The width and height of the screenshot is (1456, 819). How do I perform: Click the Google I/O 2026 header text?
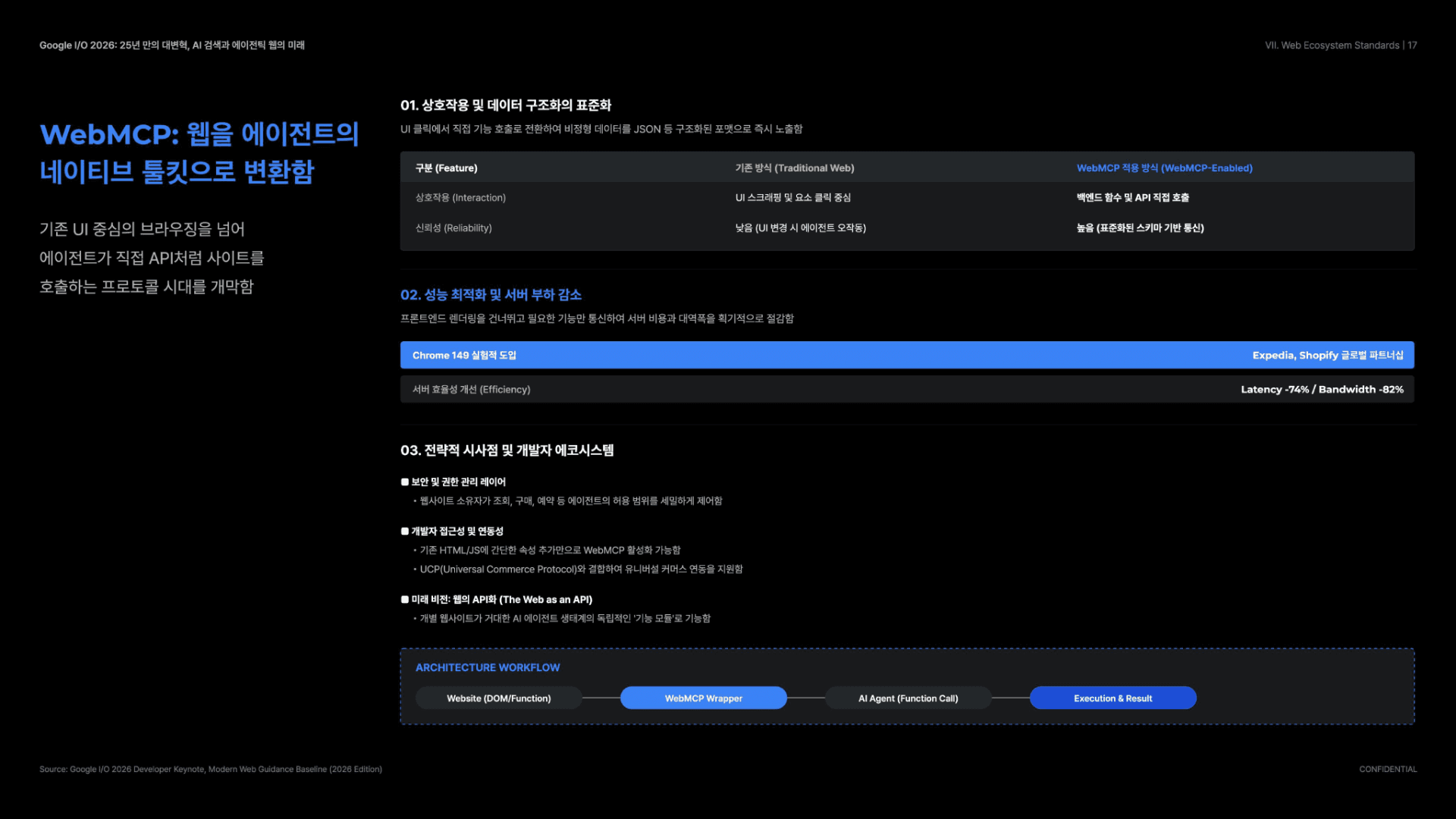[172, 45]
